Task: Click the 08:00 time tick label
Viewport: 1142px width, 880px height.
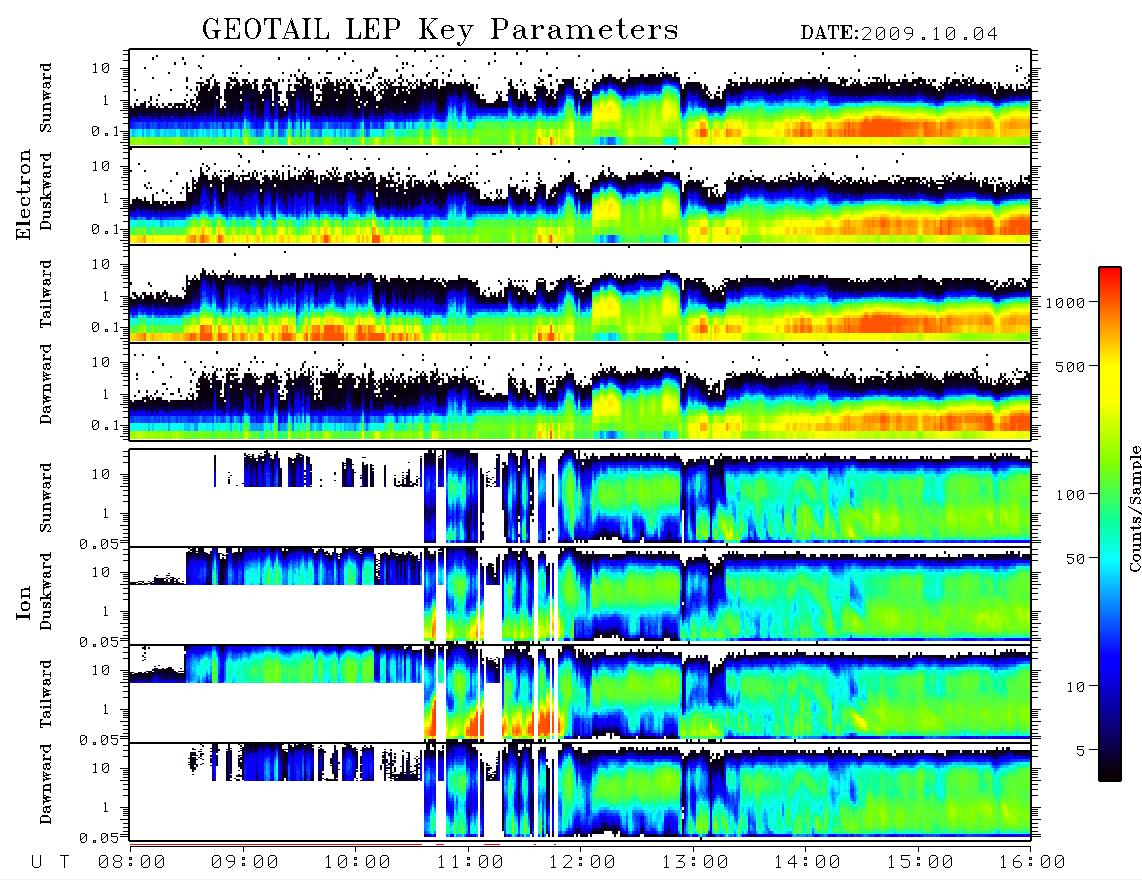Action: (x=132, y=862)
